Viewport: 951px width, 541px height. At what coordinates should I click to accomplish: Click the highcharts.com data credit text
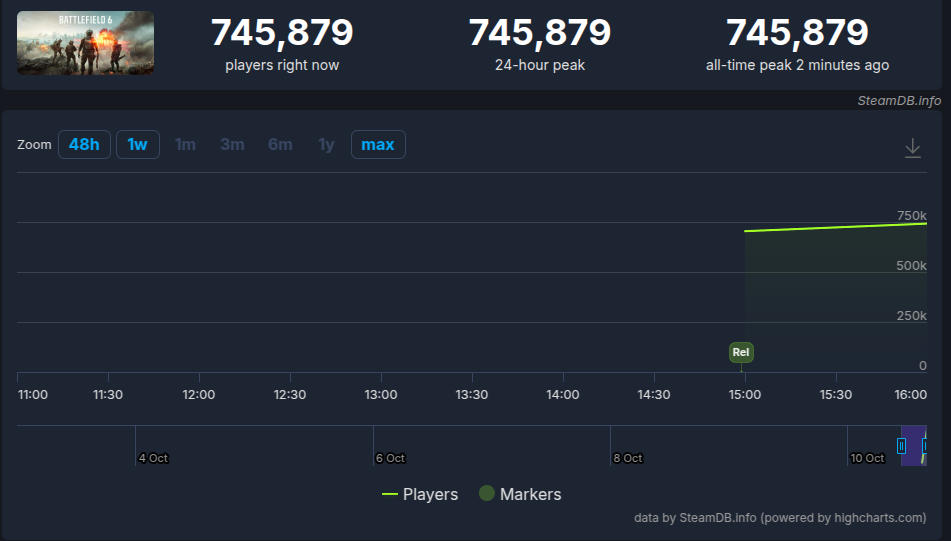[x=780, y=517]
